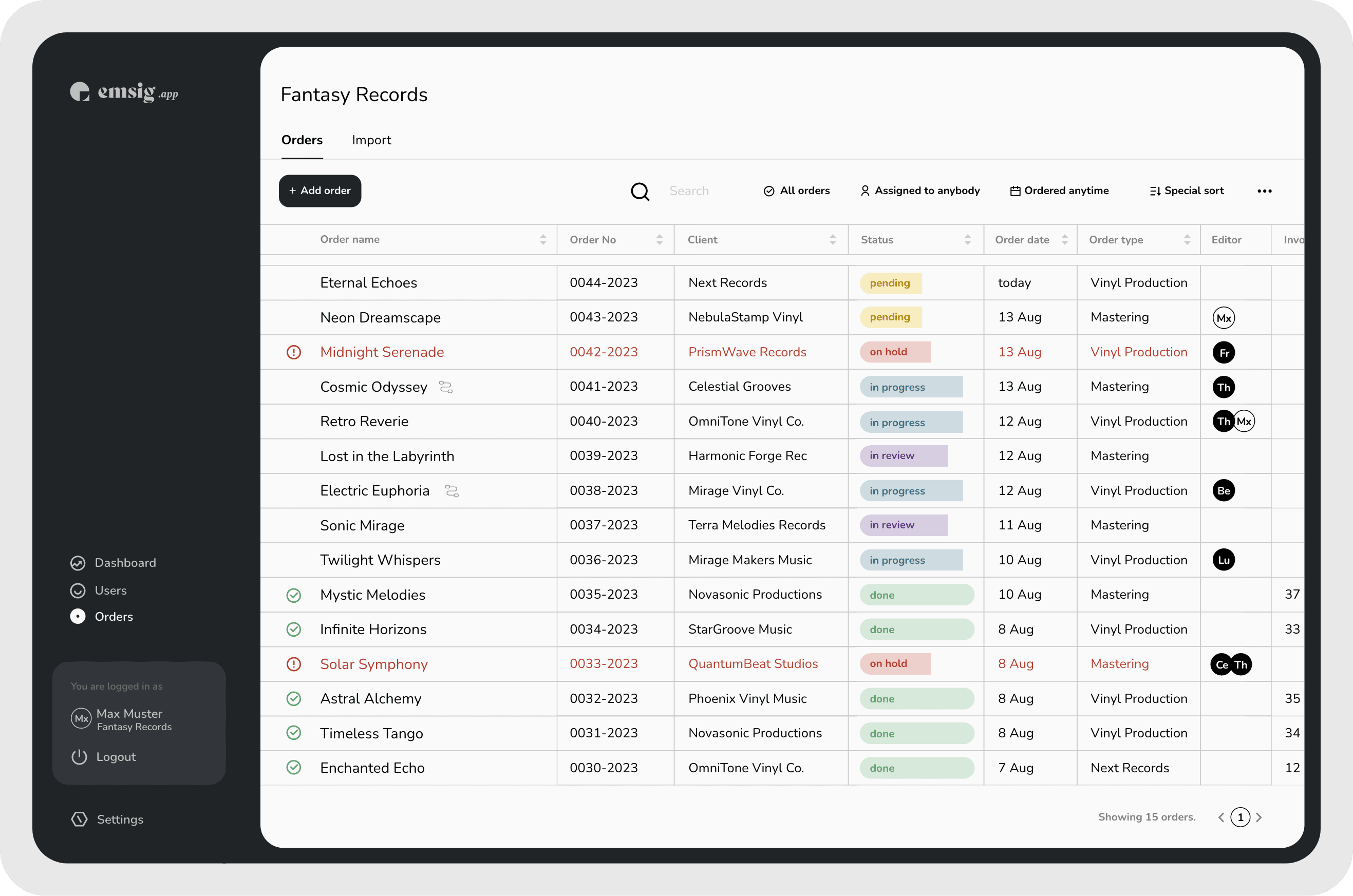Image resolution: width=1353 pixels, height=896 pixels.
Task: Click the Special sort button
Action: [x=1186, y=191]
